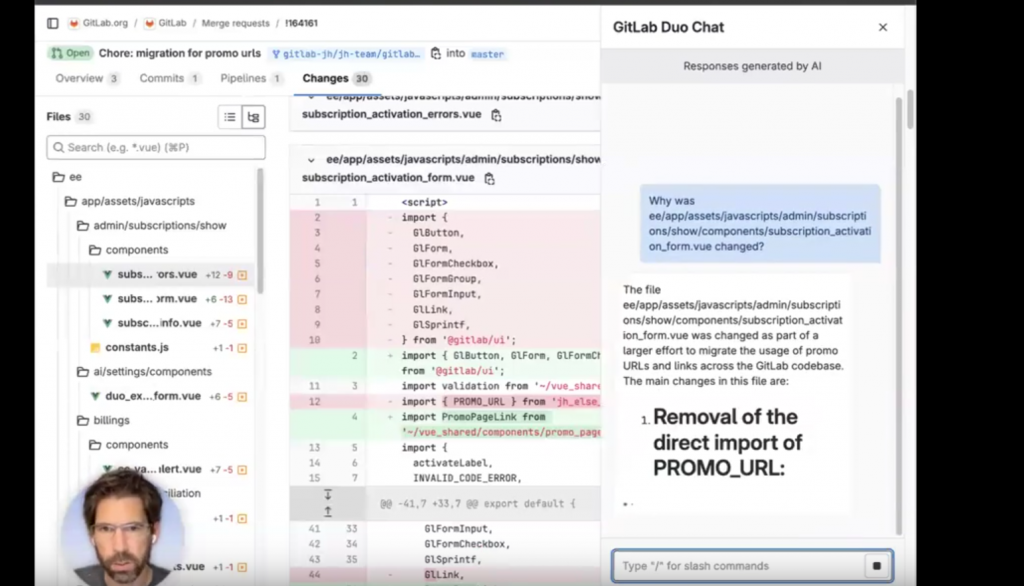
Task: Click the Duo Chat panel scrollbar
Action: point(899,314)
